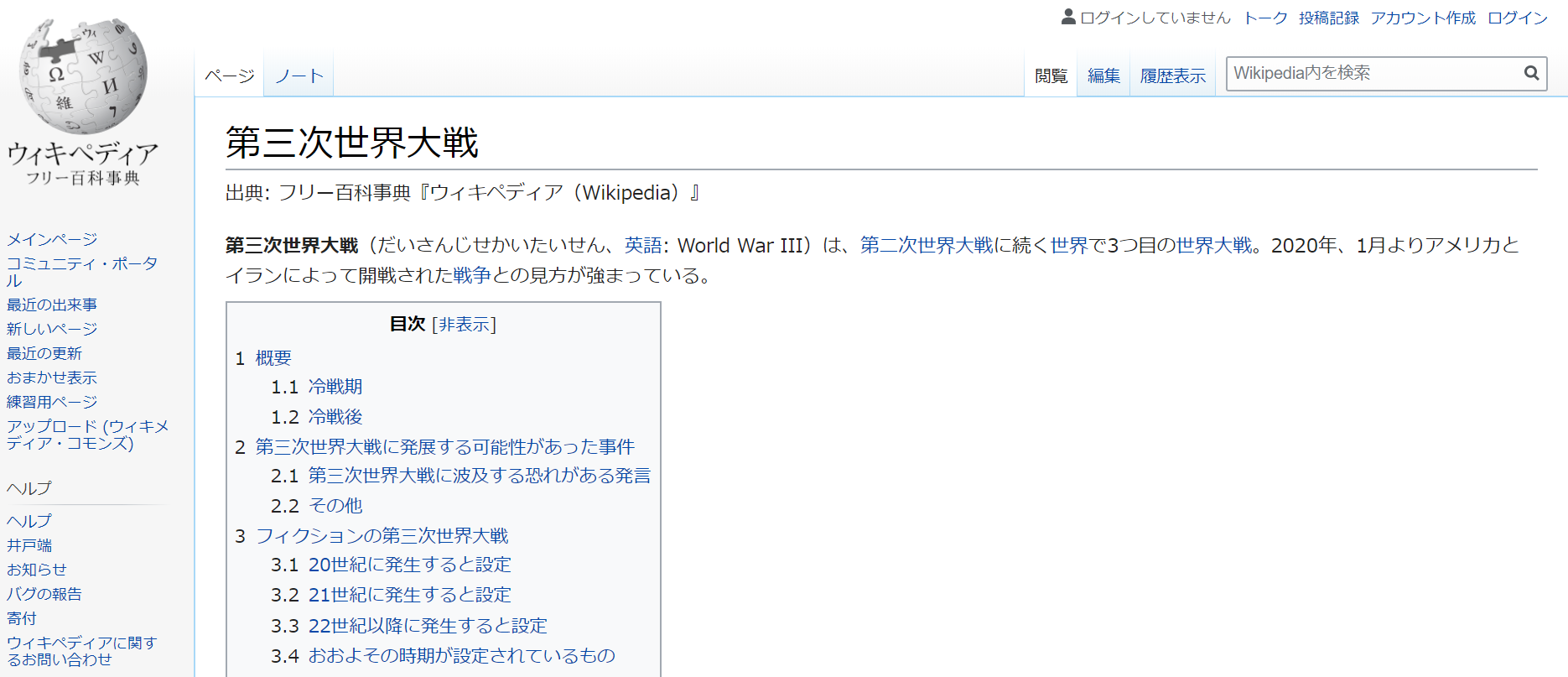Image resolution: width=1568 pixels, height=677 pixels.
Task: Click the user silhouette icon at top
Action: (1068, 17)
